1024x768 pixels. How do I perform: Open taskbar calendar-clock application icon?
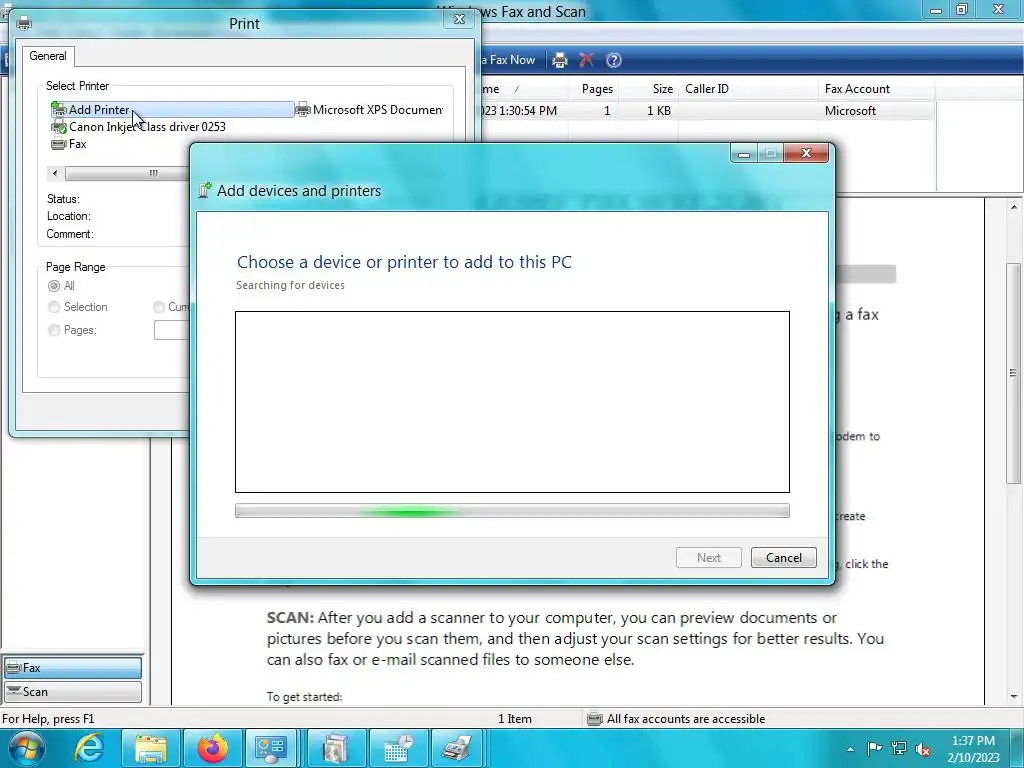tap(398, 748)
